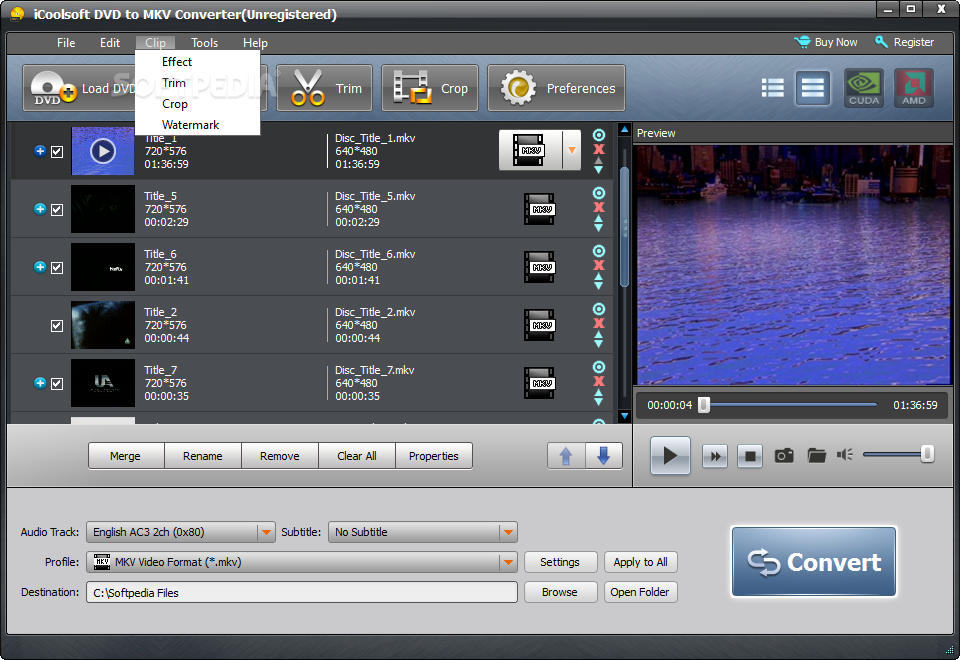Uncheck the Title_6 checkbox

point(57,268)
